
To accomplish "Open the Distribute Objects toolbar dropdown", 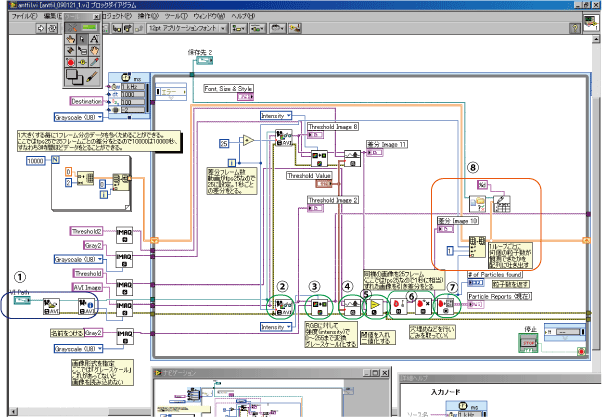I will 257,28.
